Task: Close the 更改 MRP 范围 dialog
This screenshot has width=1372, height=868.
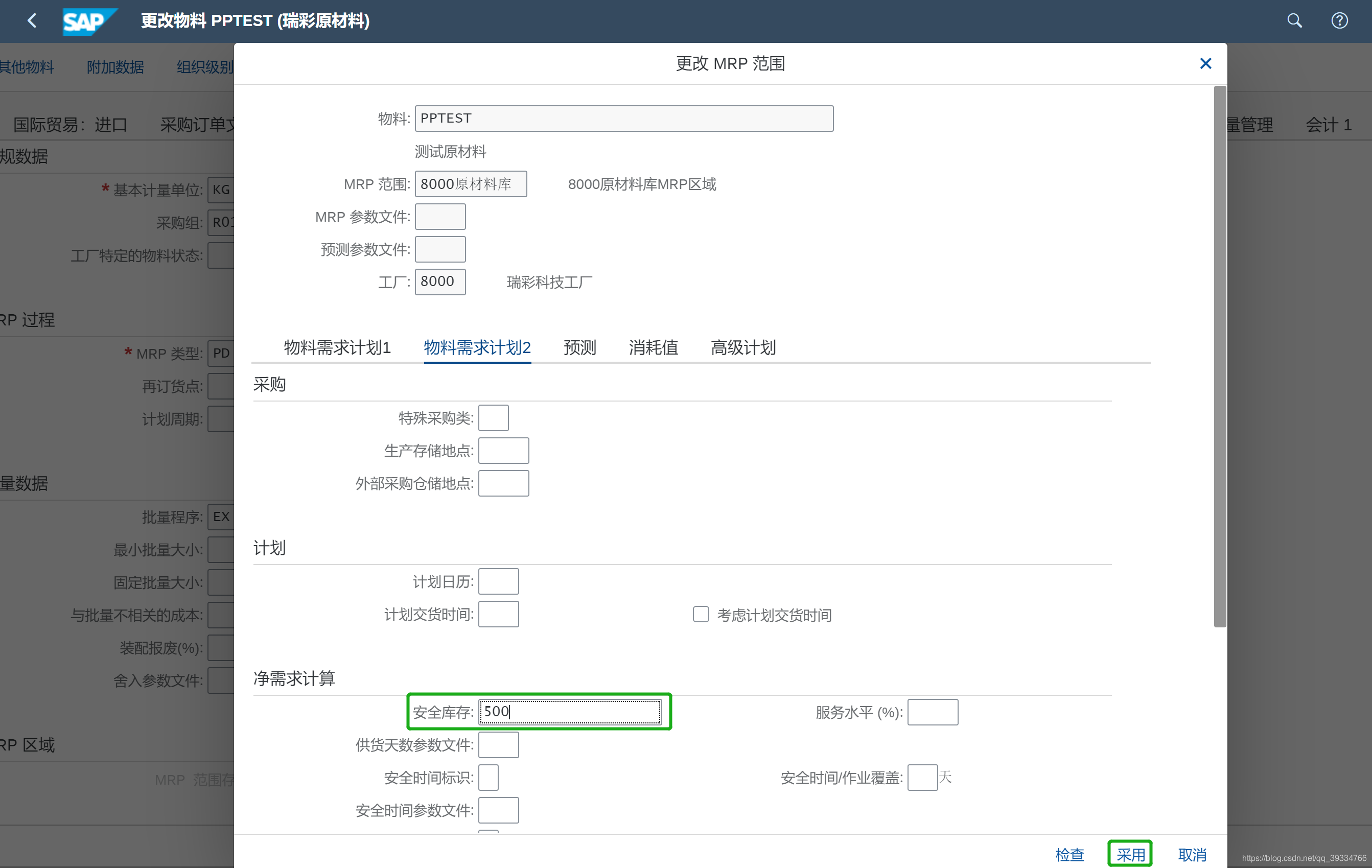Action: 1205,63
